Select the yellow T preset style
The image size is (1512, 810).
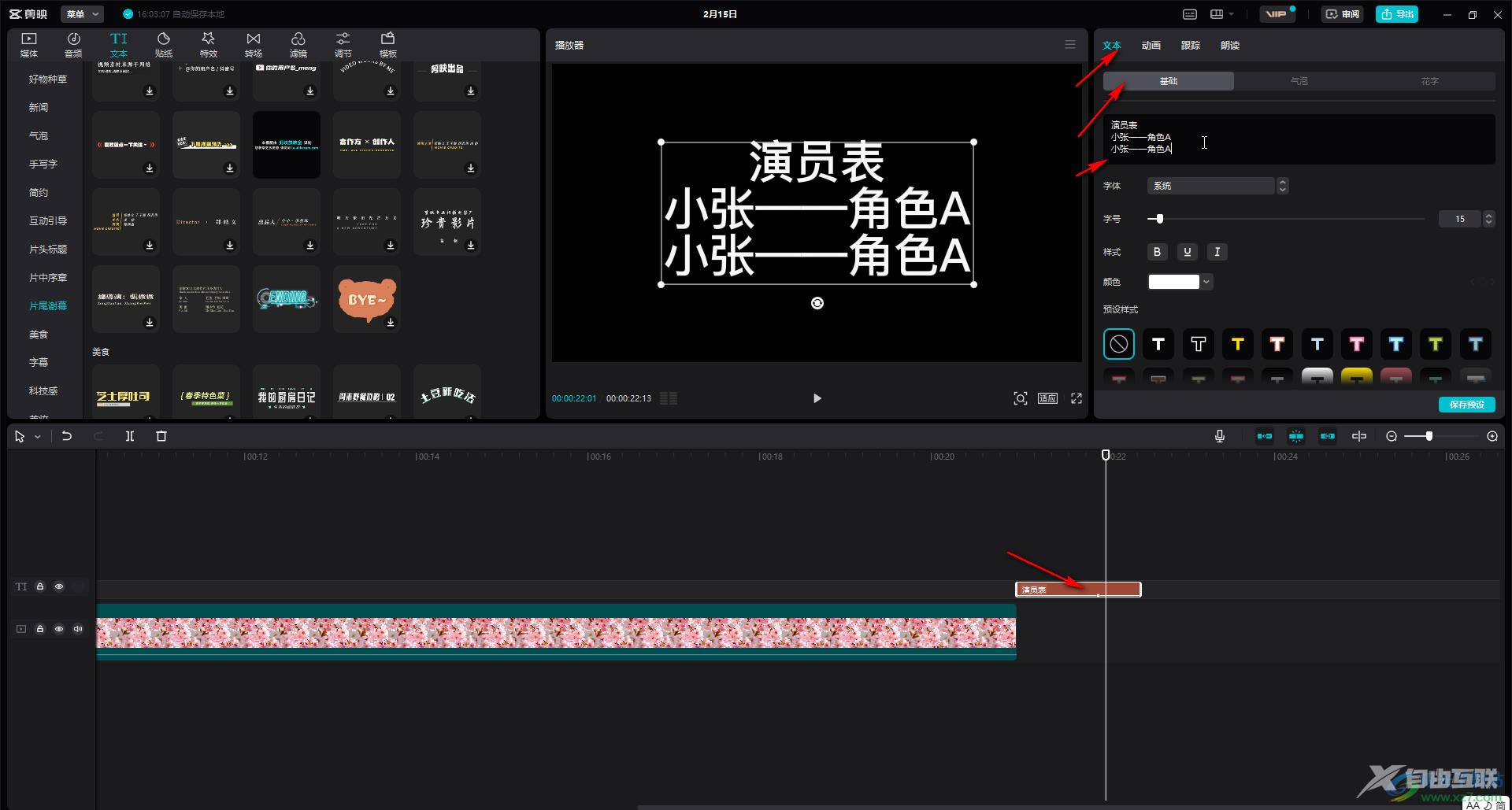(x=1238, y=344)
